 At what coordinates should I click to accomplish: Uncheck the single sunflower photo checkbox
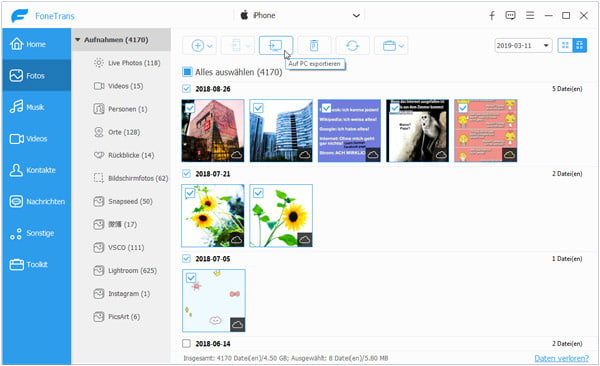point(258,193)
